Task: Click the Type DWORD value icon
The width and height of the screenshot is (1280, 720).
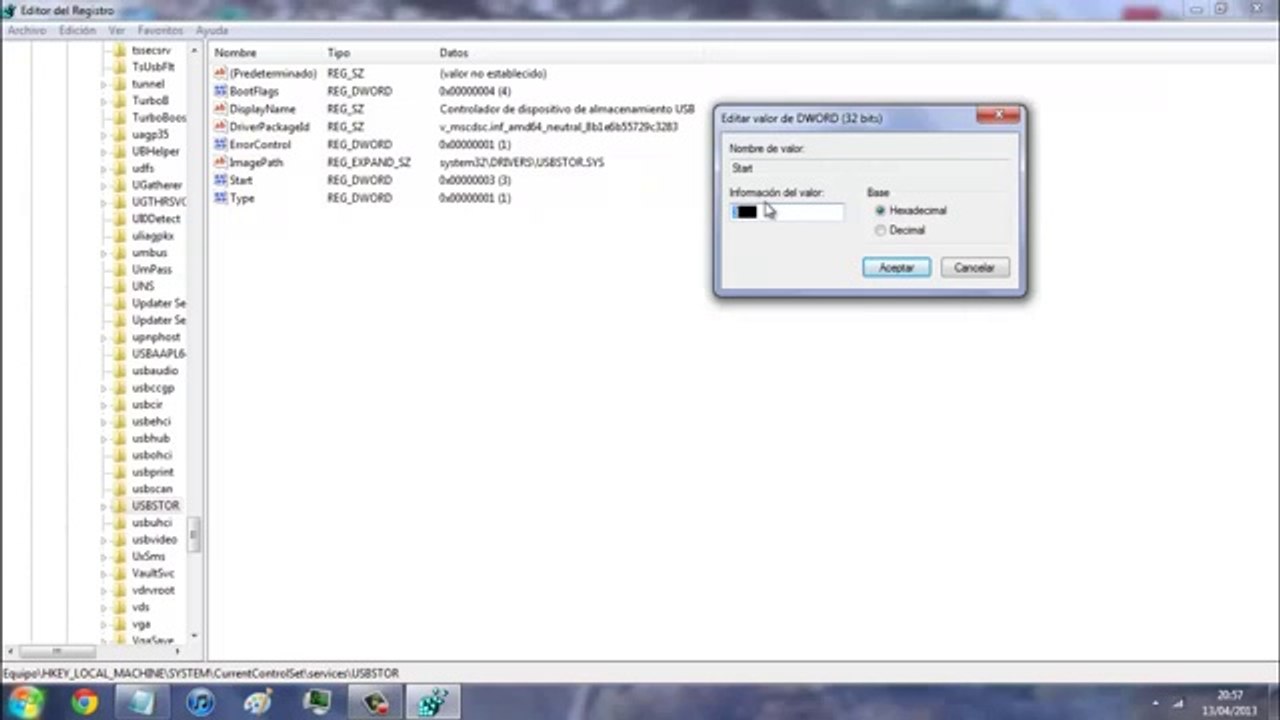Action: [220, 198]
